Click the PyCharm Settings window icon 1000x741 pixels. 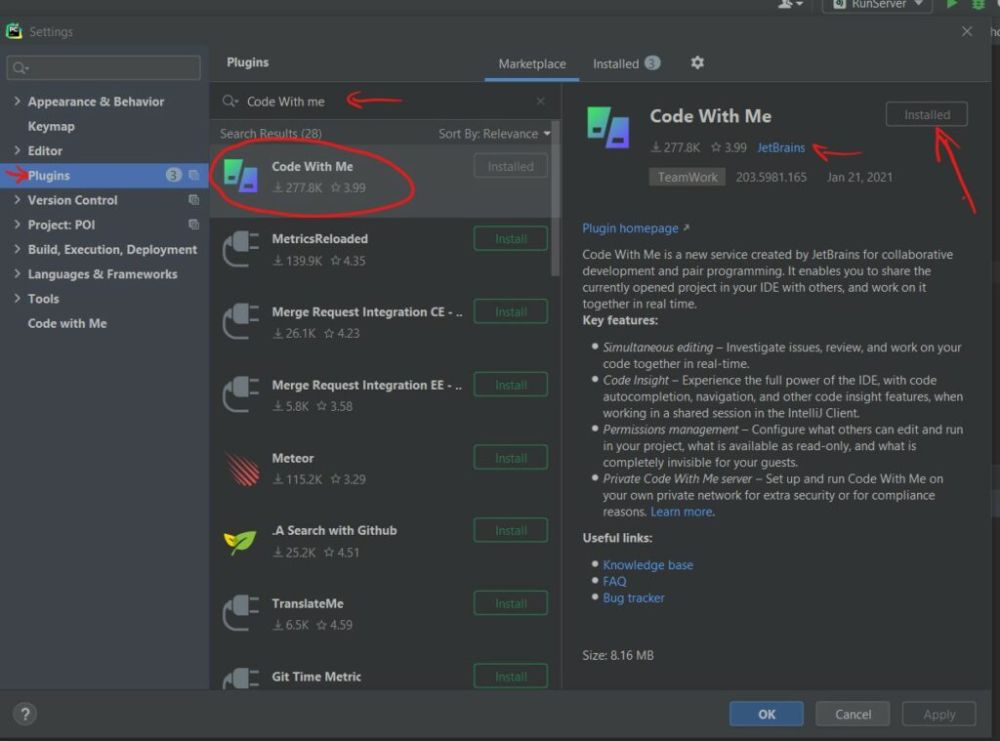14,31
